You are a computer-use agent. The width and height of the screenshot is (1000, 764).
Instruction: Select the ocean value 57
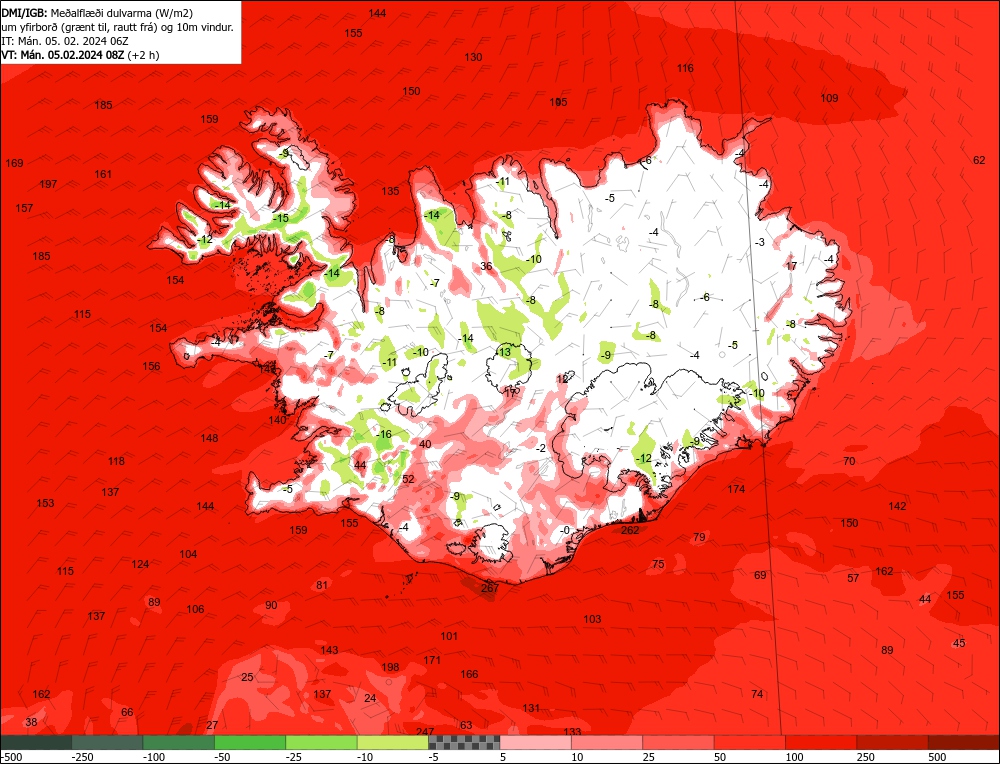853,579
